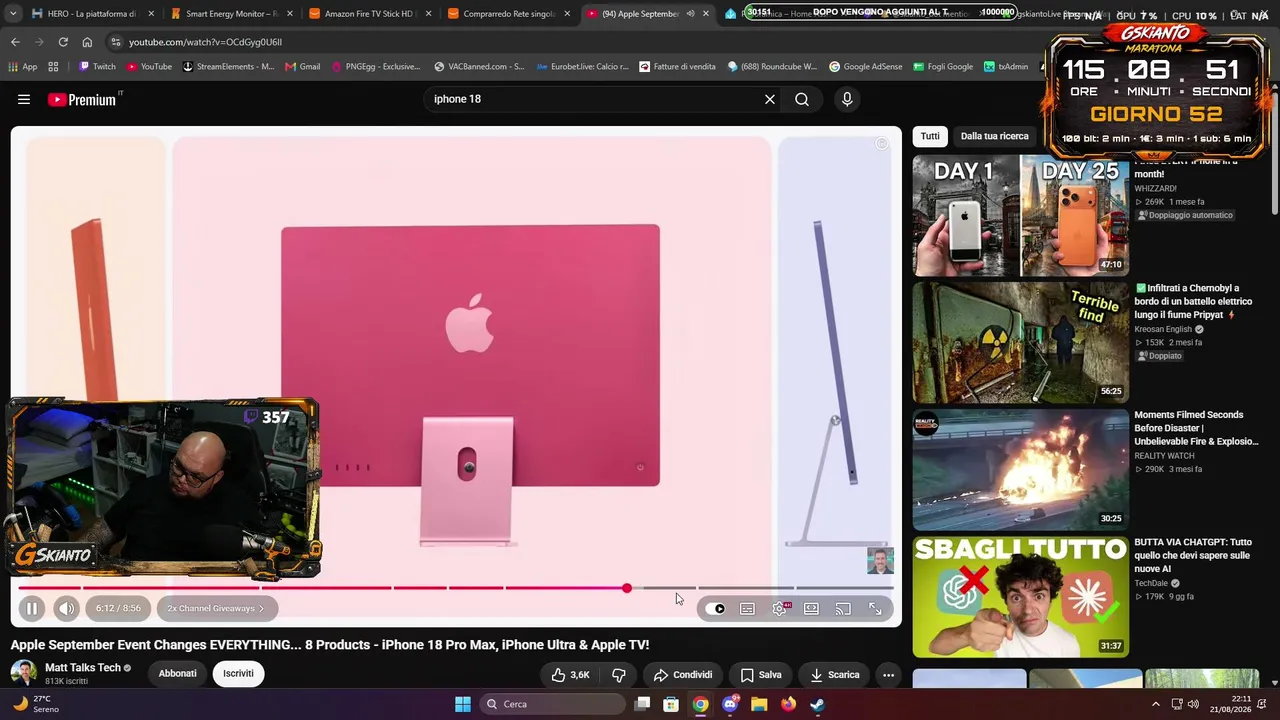This screenshot has width=1280, height=720.
Task: Open the Chernobyl 'Terrible find' thumbnail
Action: pyautogui.click(x=1020, y=342)
